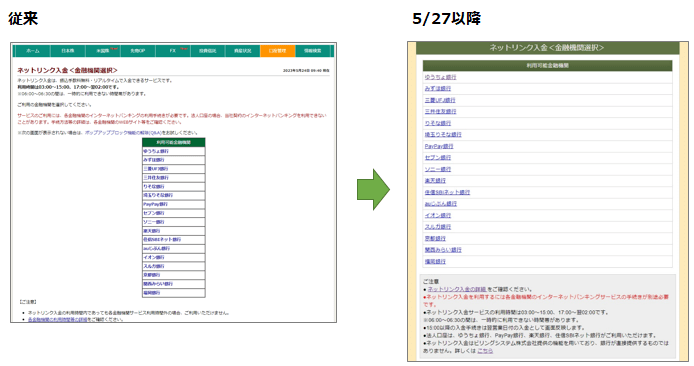Choose auじぶん銀行 in the old 従来 list
Screen dimensions: 694x366
(x=156, y=249)
